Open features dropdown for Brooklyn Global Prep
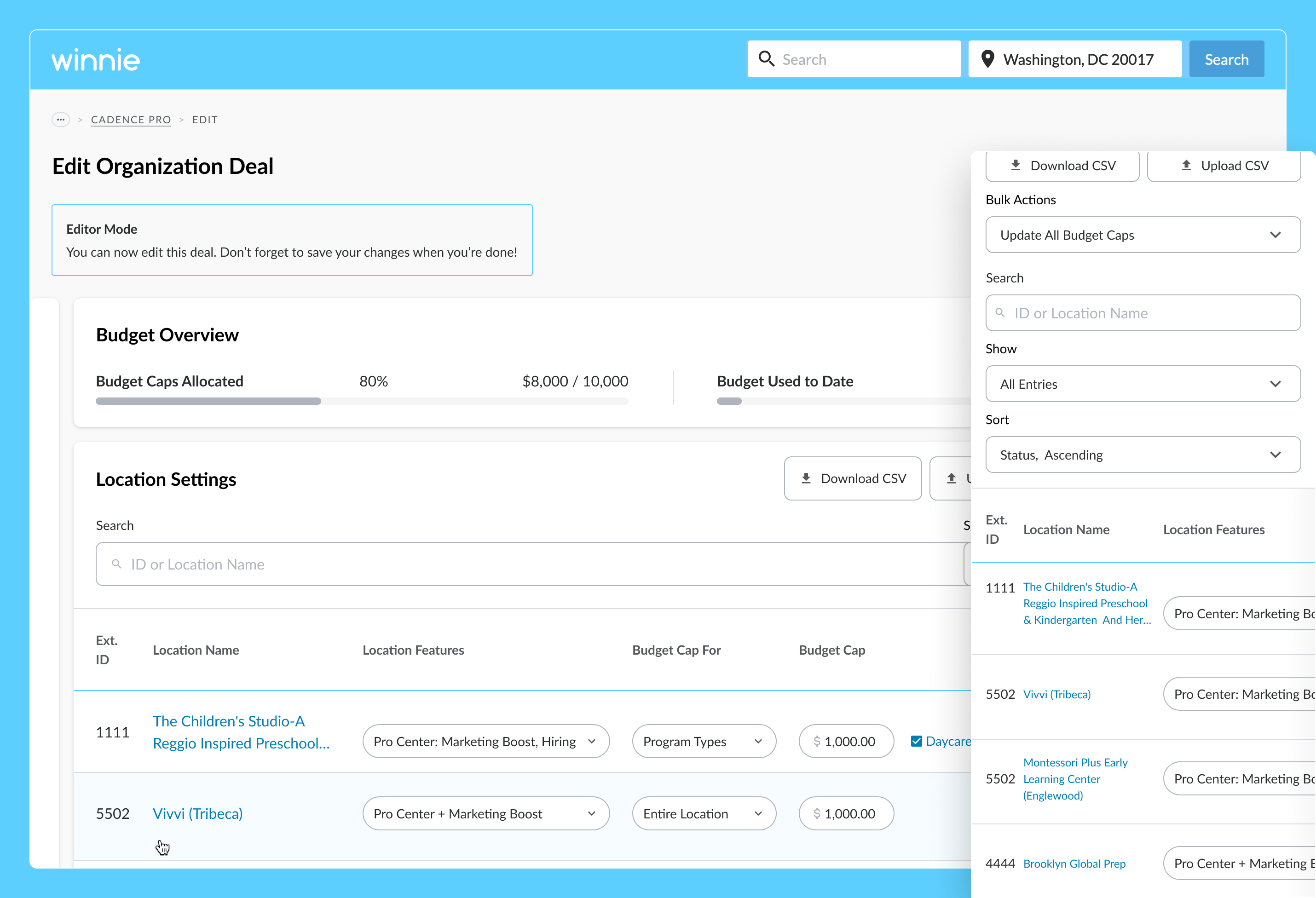This screenshot has height=898, width=1316. pyautogui.click(x=1239, y=863)
